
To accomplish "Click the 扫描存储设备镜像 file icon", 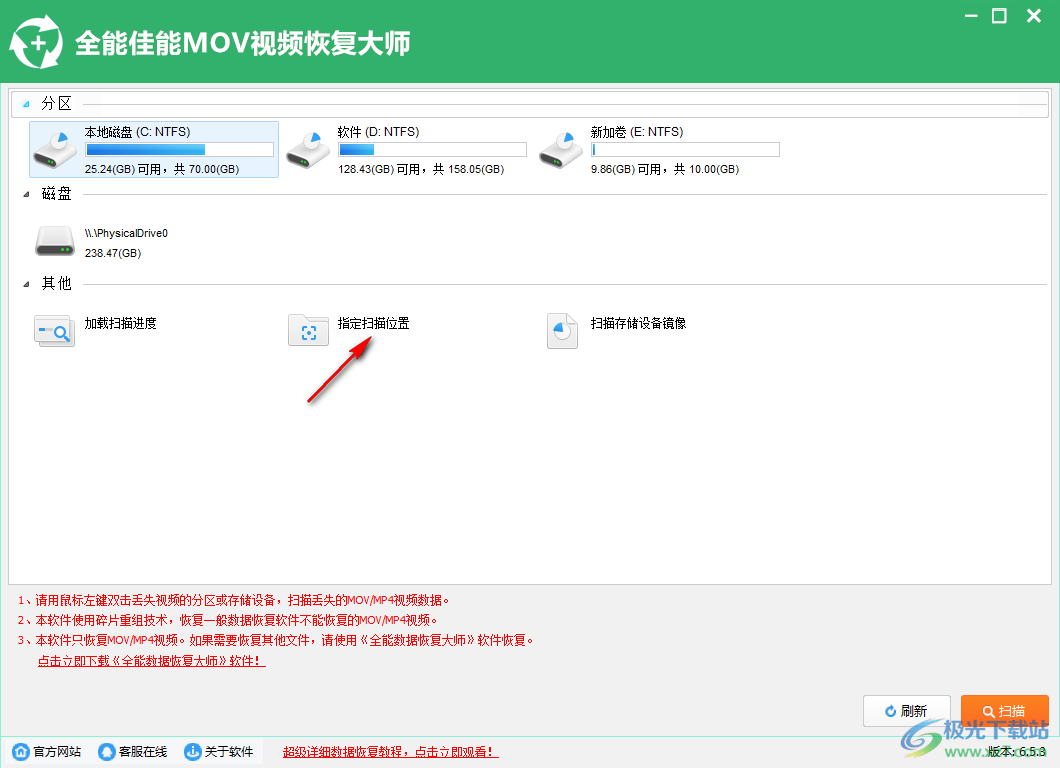I will point(562,331).
